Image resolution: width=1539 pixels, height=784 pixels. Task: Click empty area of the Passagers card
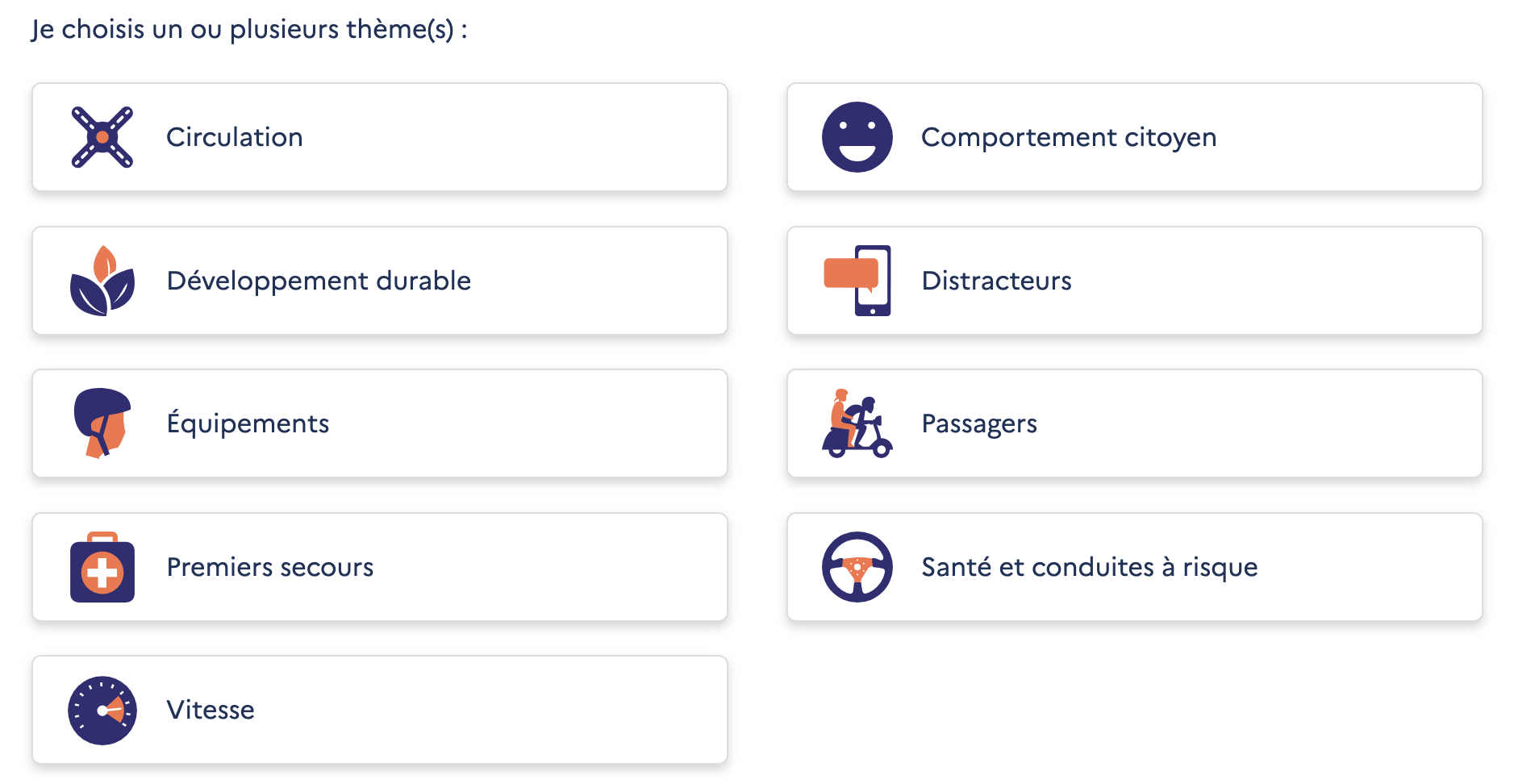click(x=1291, y=423)
